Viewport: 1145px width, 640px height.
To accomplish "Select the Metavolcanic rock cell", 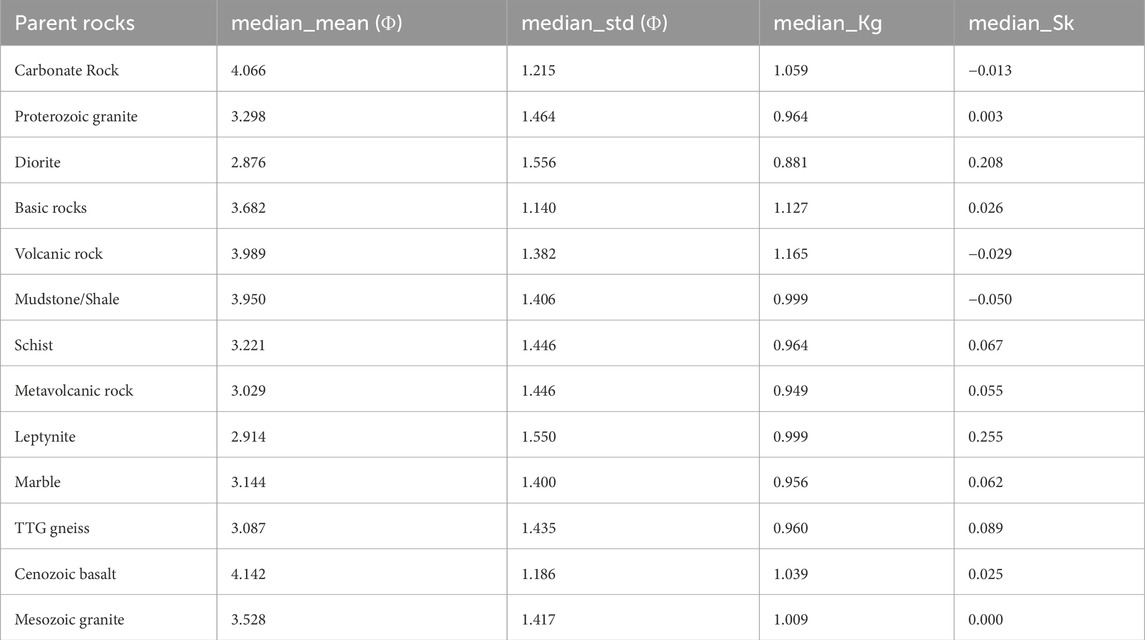I will tap(73, 391).
